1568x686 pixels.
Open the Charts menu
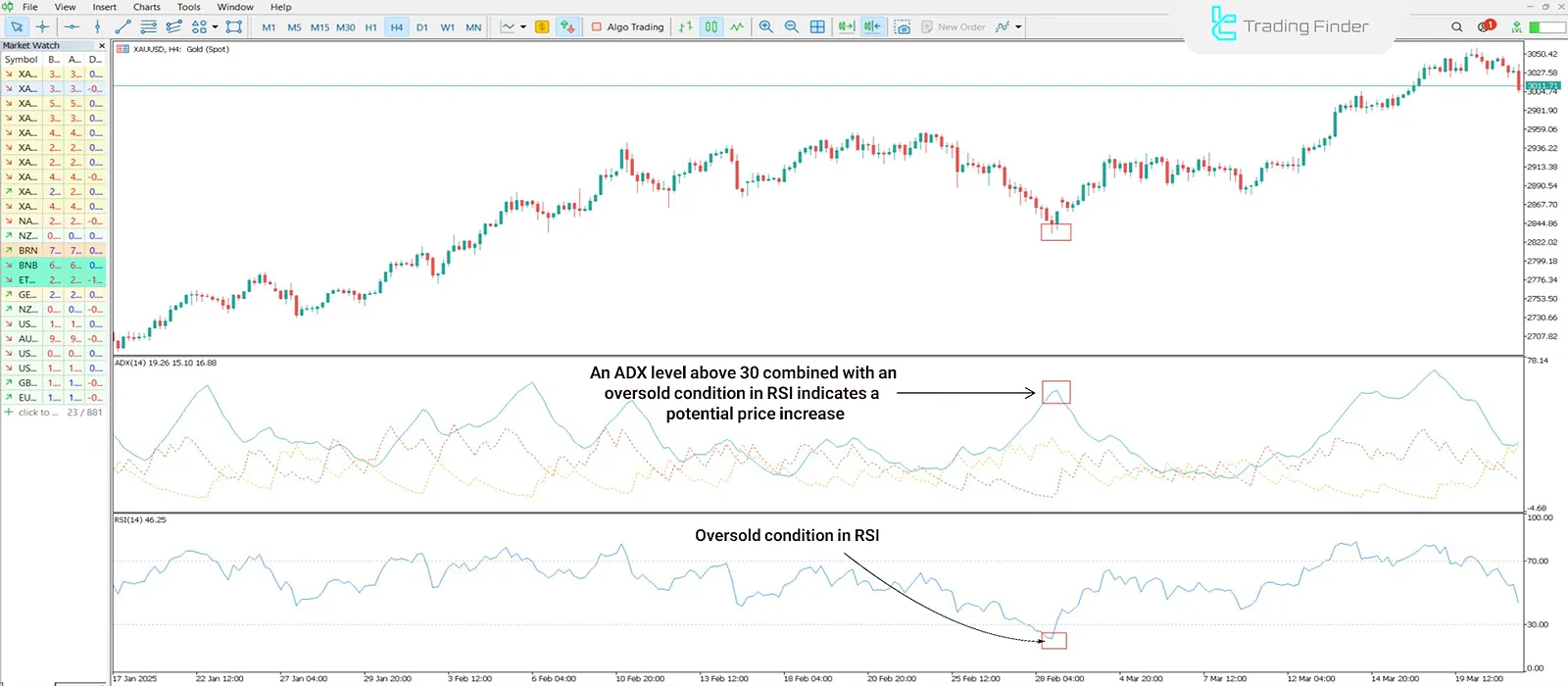point(146,7)
